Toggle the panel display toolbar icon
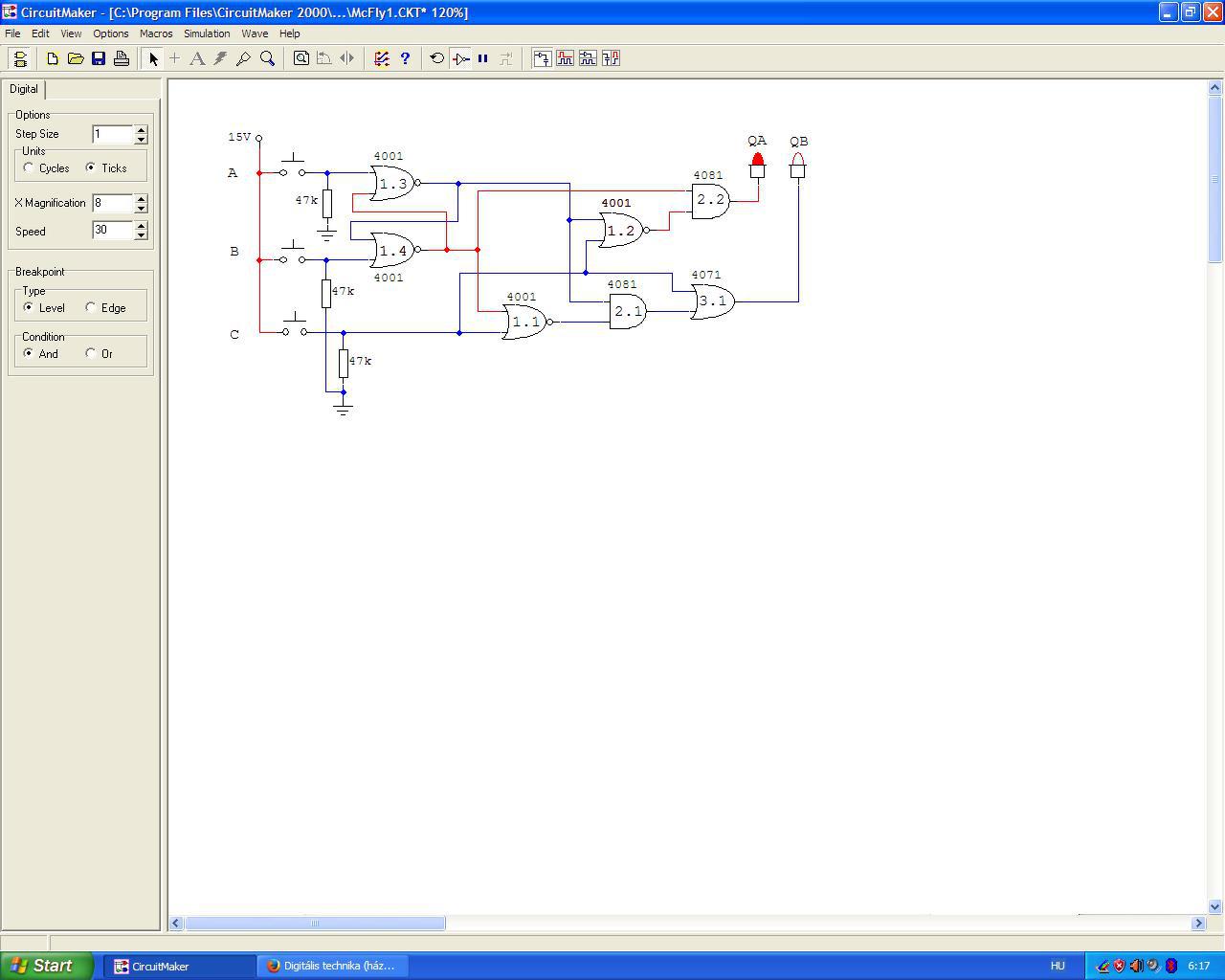This screenshot has width=1225, height=980. pyautogui.click(x=20, y=58)
